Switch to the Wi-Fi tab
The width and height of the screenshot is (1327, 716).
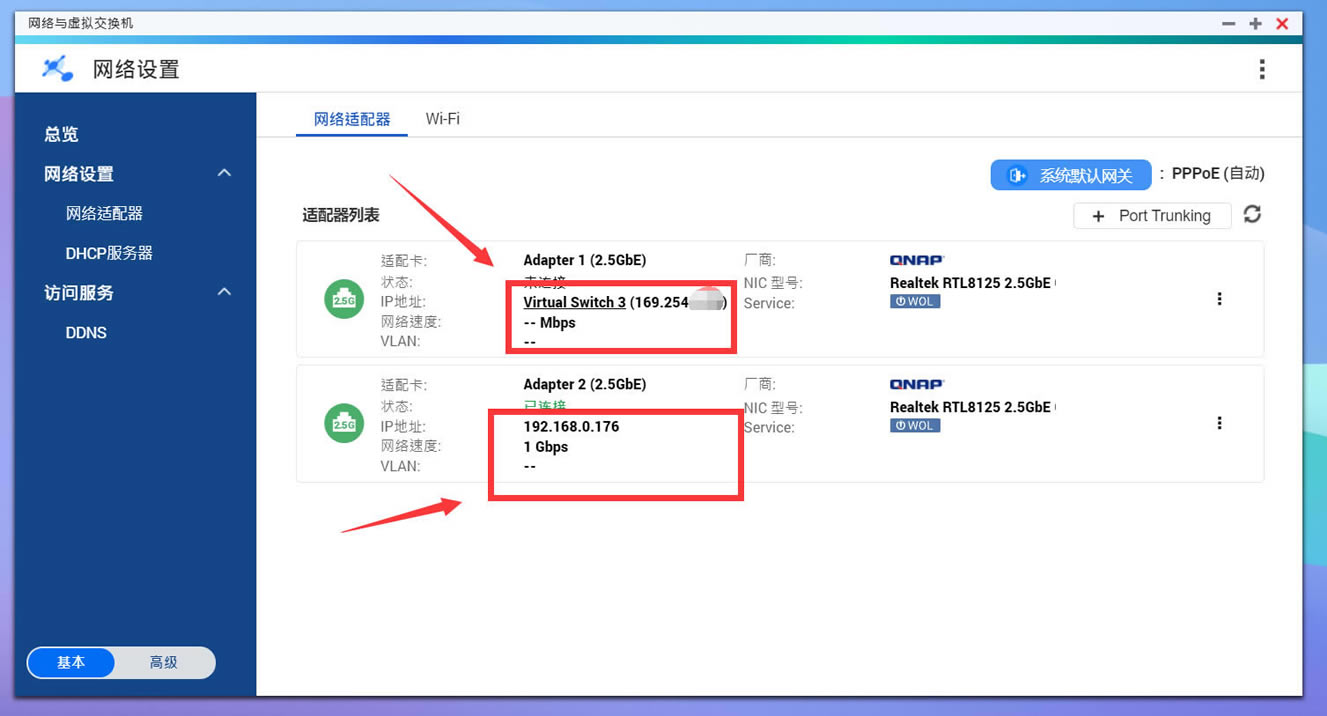click(x=442, y=119)
